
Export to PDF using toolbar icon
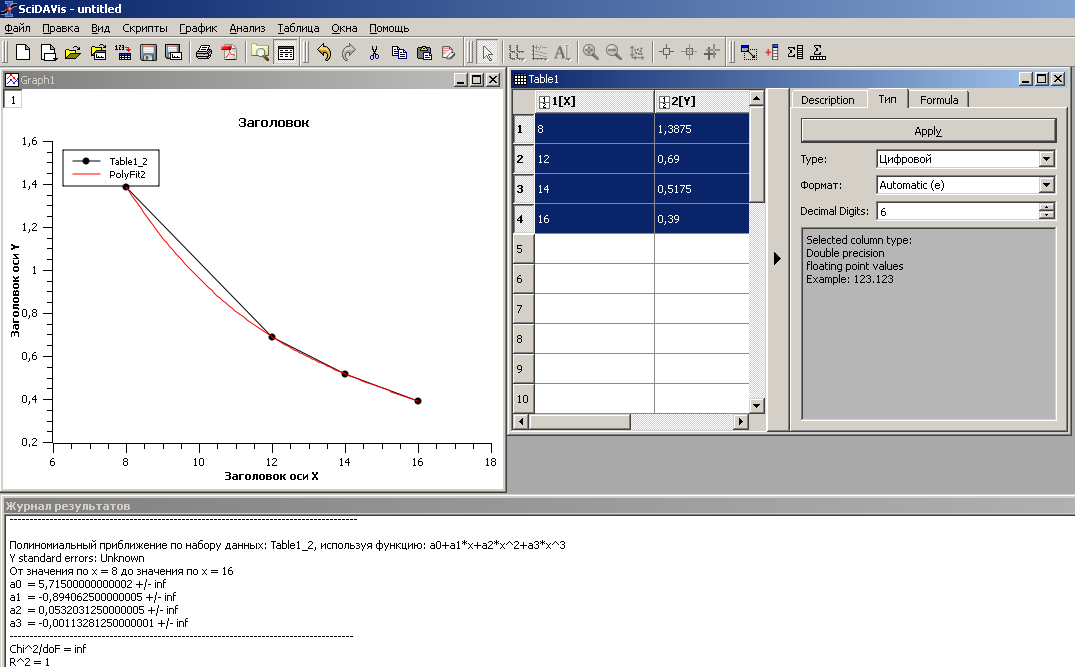229,52
